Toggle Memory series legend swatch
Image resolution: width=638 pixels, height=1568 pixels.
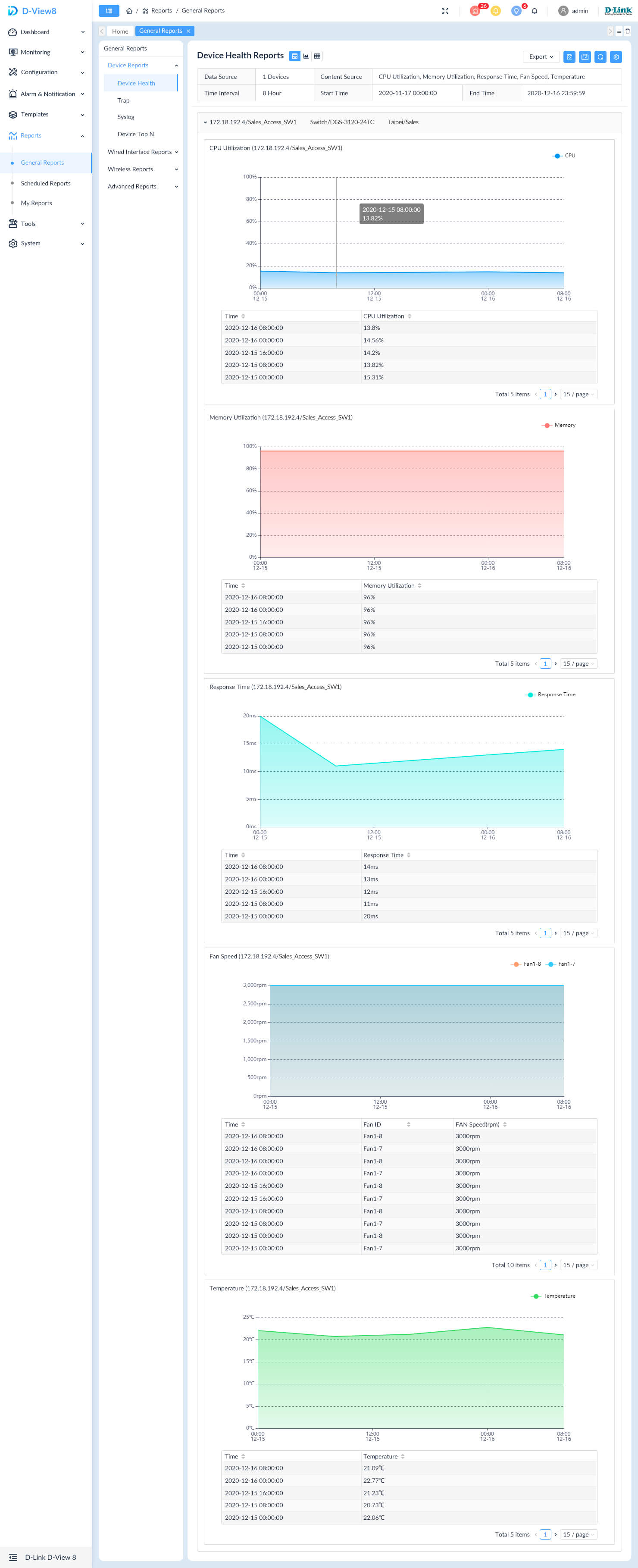pyautogui.click(x=547, y=426)
